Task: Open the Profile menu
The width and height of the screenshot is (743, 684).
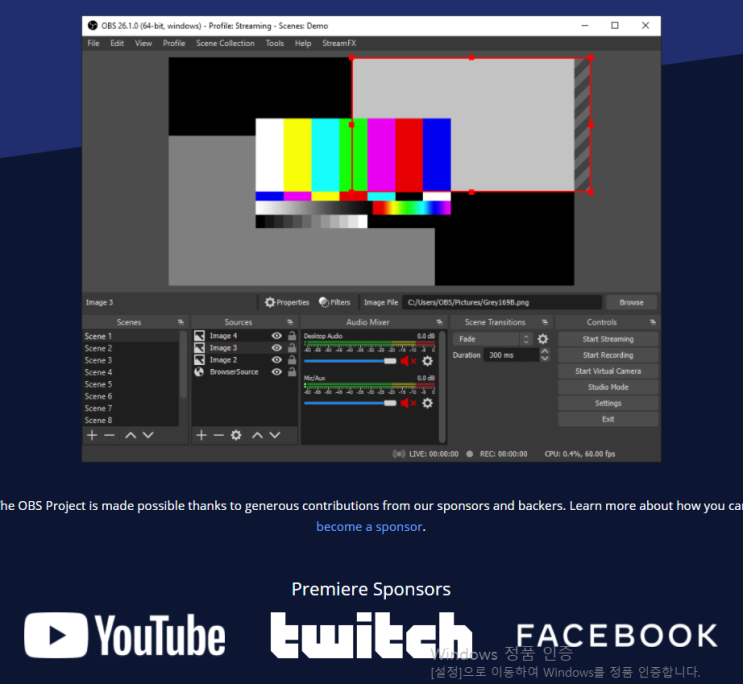Action: (x=174, y=43)
